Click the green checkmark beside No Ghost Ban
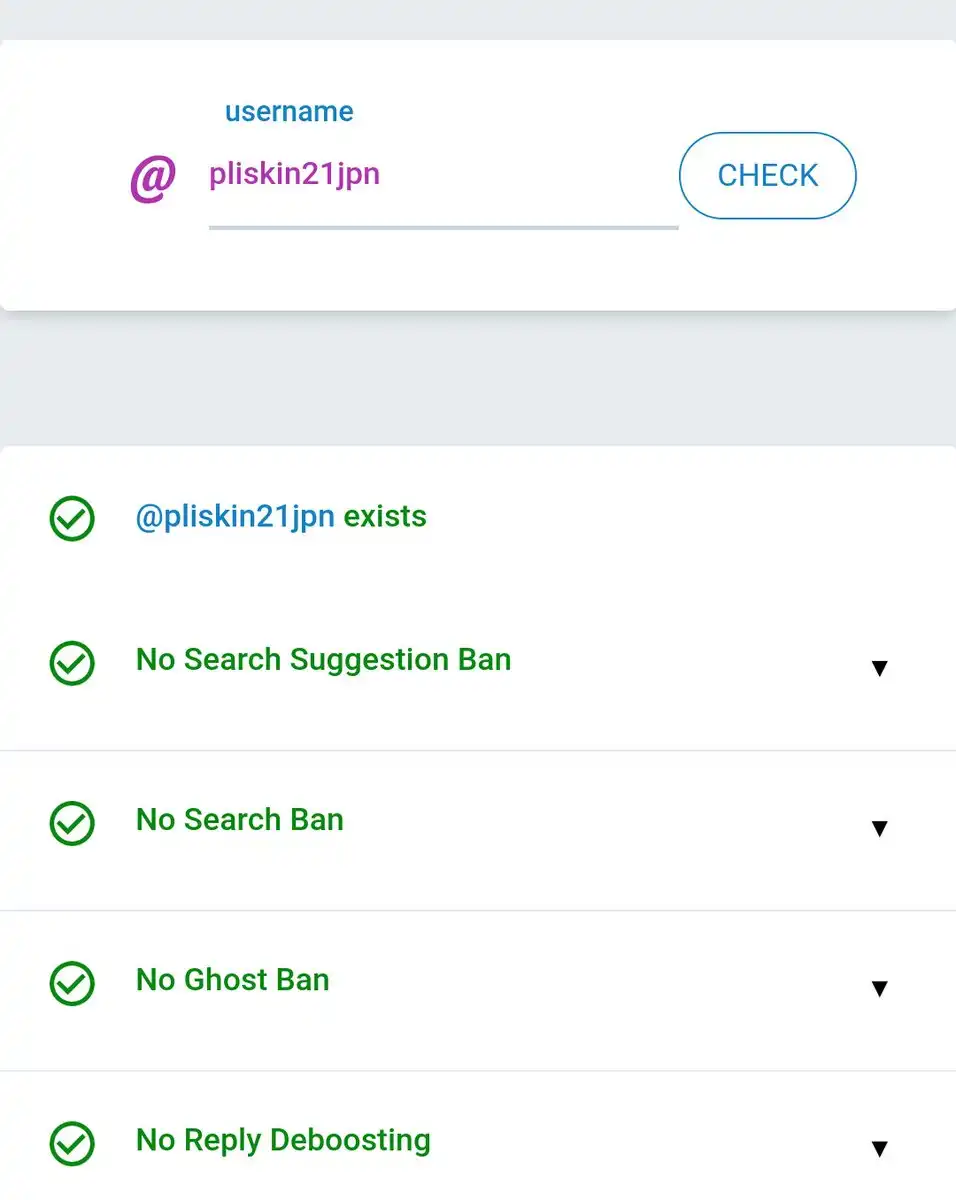This screenshot has height=1200, width=956. coord(72,983)
